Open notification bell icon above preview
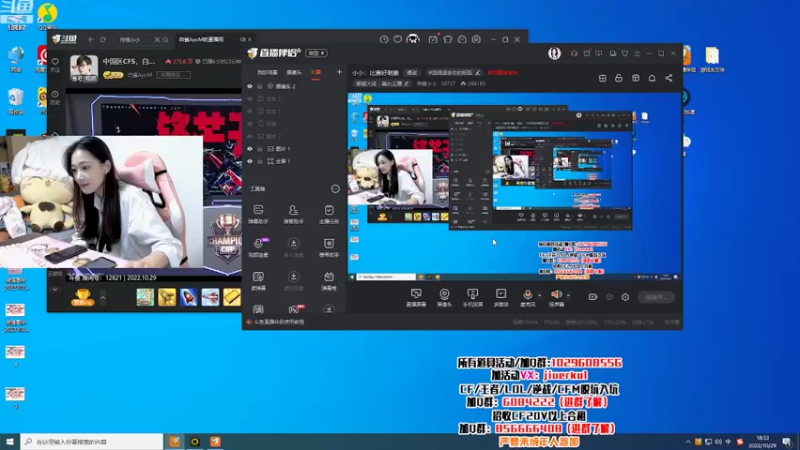The height and width of the screenshot is (450, 800). [x=652, y=78]
